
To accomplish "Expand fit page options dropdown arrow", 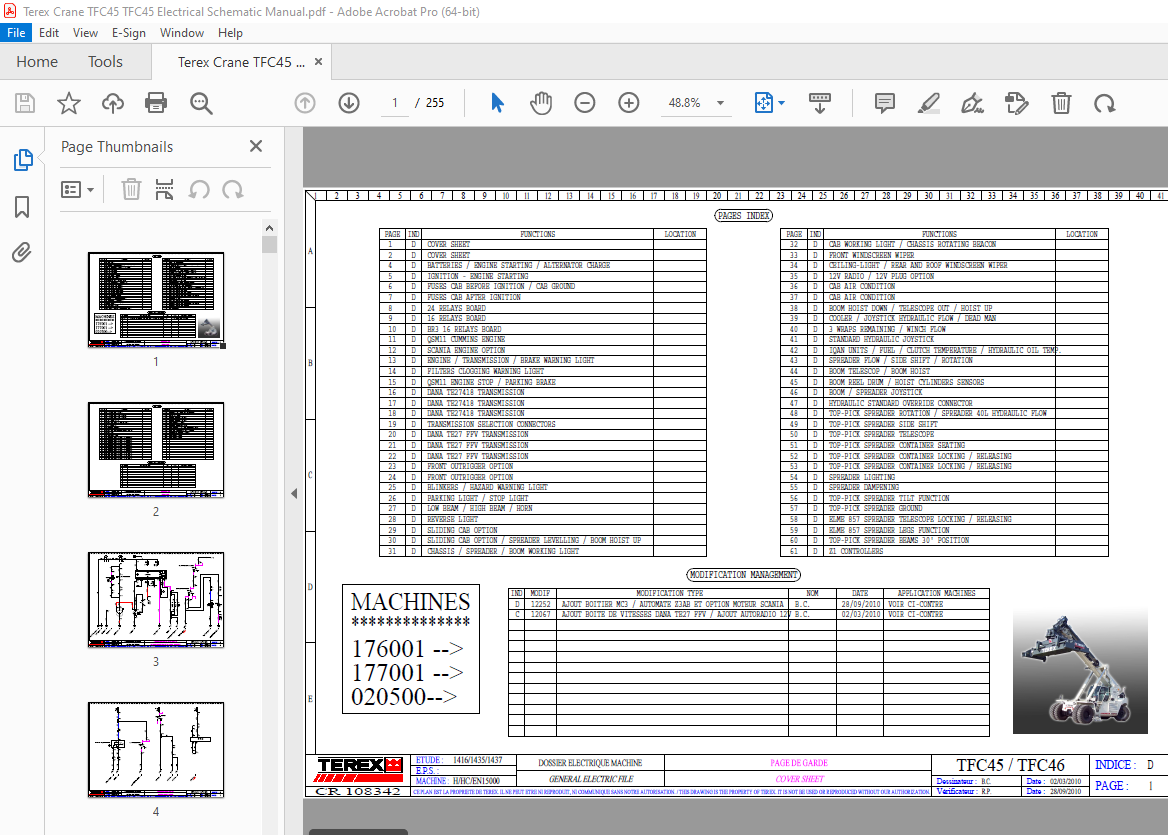I will click(781, 103).
